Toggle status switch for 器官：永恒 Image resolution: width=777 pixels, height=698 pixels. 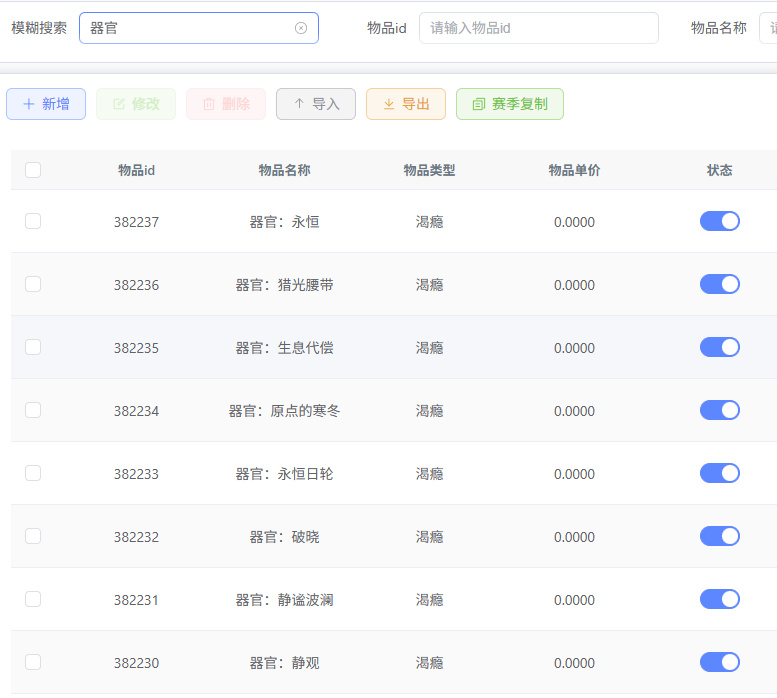(719, 221)
